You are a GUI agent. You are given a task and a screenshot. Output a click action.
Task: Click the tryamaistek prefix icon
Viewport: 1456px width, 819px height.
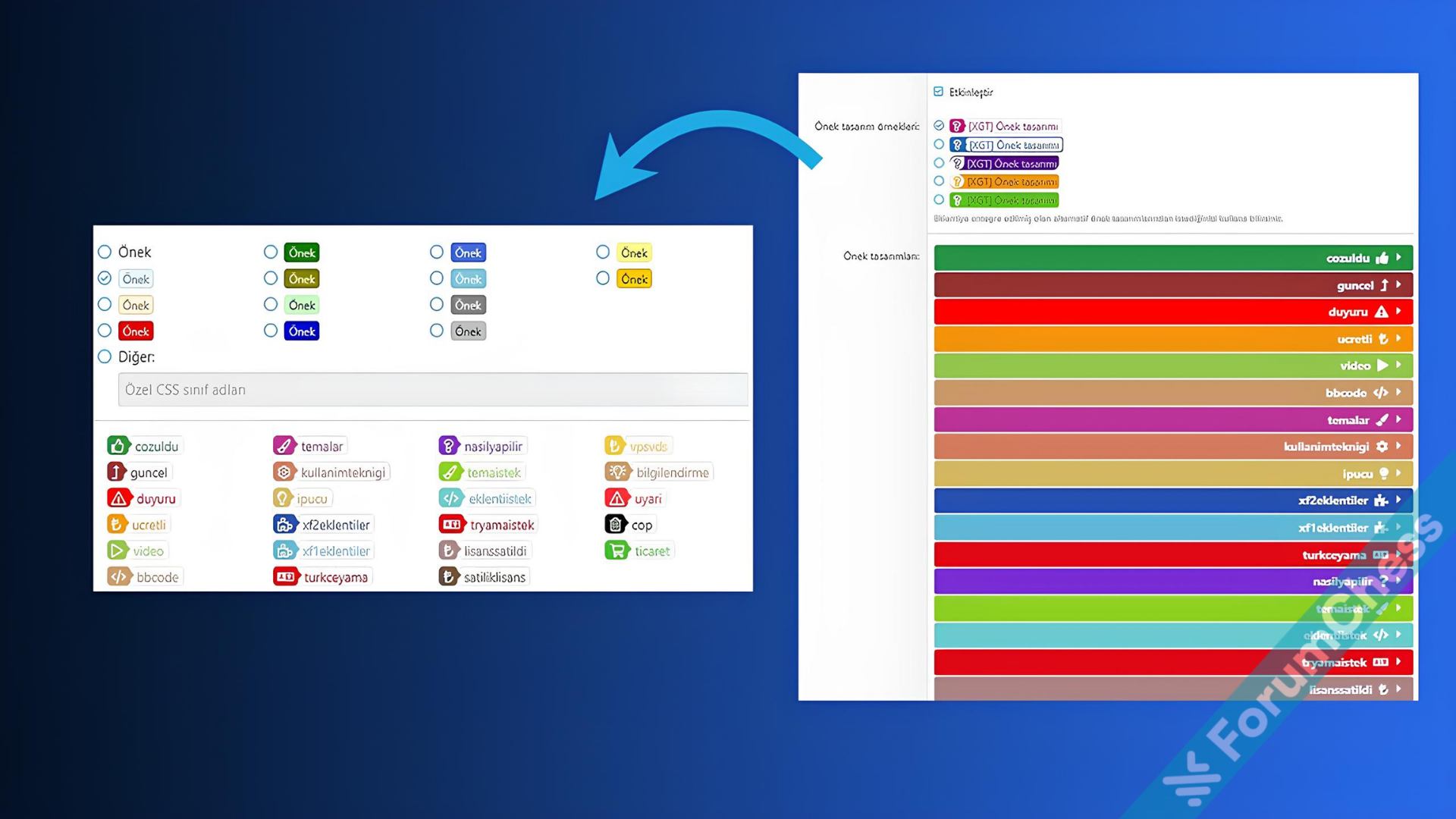[x=450, y=524]
